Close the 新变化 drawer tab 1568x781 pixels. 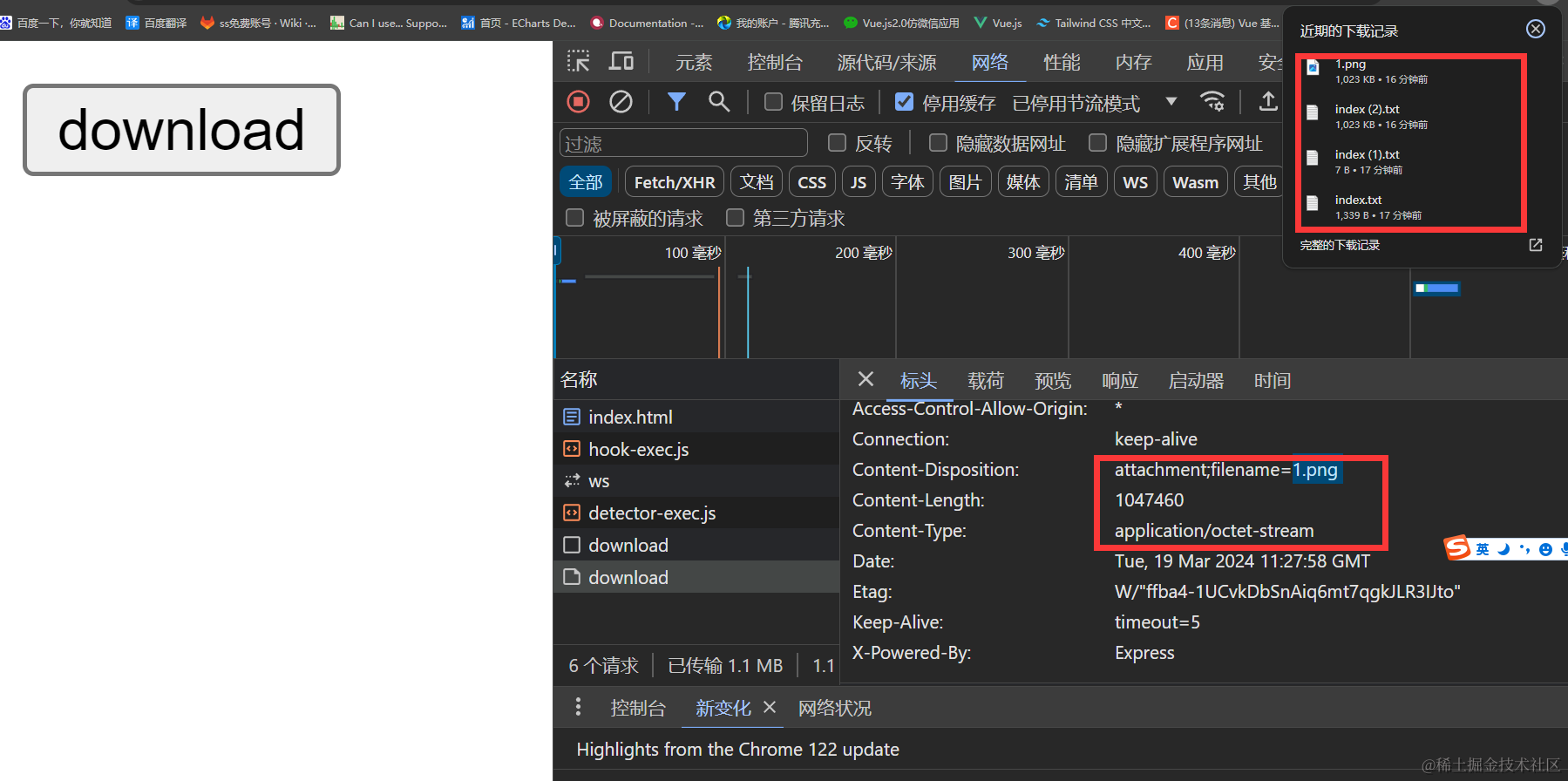(770, 707)
